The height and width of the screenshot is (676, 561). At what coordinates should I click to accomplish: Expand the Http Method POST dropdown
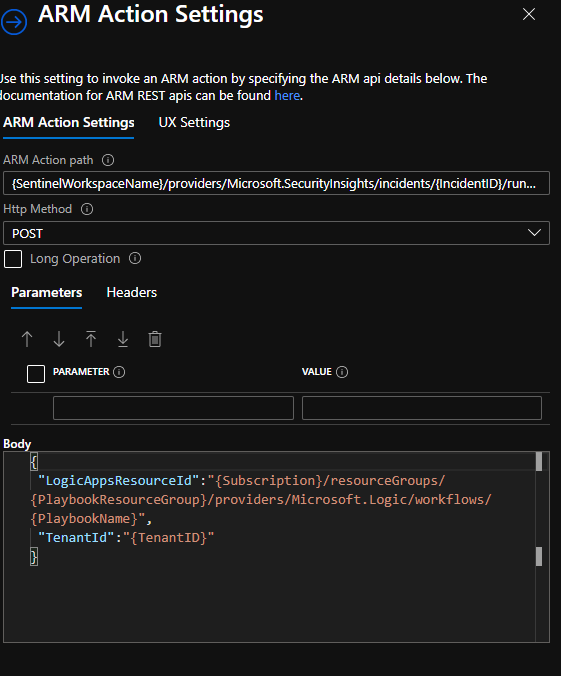[276, 233]
